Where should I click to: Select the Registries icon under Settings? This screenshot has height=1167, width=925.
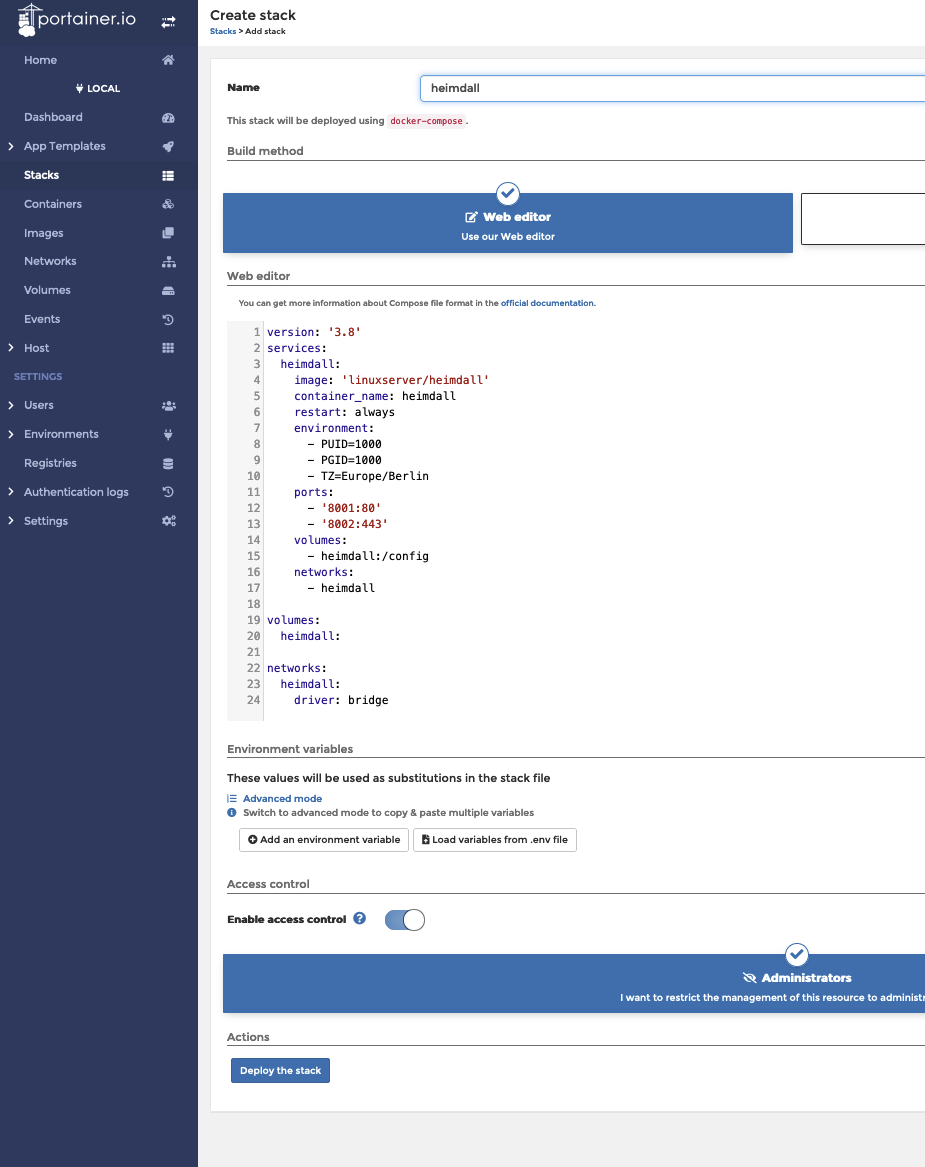(x=168, y=462)
